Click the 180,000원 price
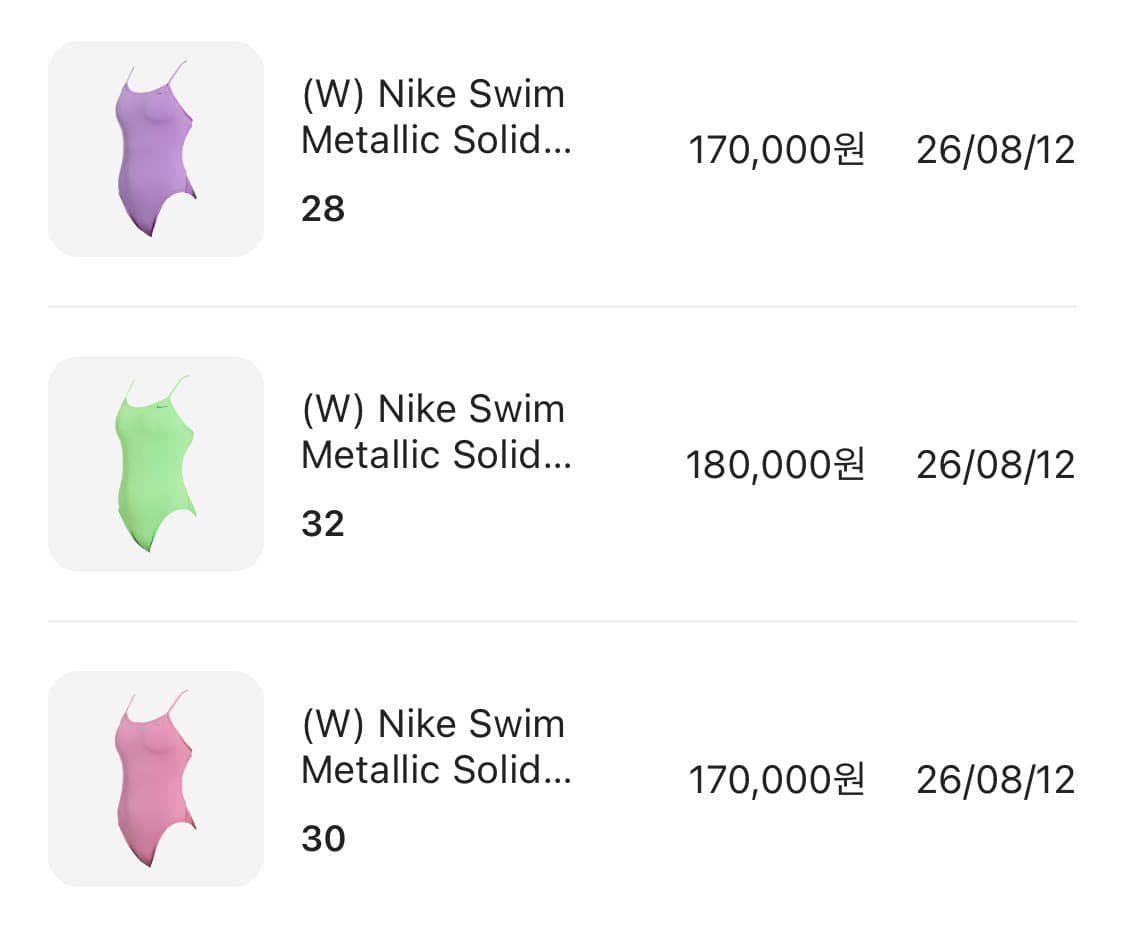Screen dimensions: 1125x932 pyautogui.click(x=775, y=465)
